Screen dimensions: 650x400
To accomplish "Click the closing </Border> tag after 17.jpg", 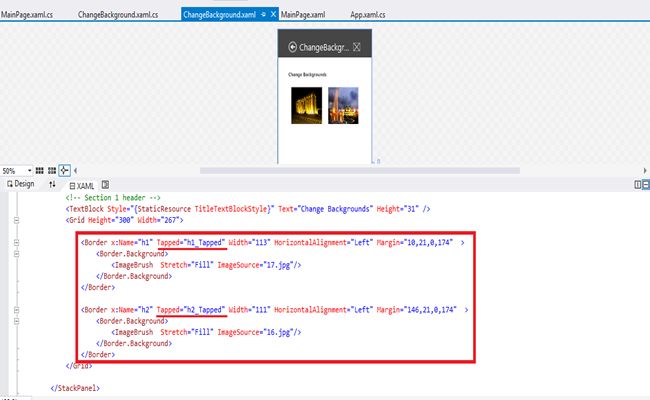I will click(98, 287).
